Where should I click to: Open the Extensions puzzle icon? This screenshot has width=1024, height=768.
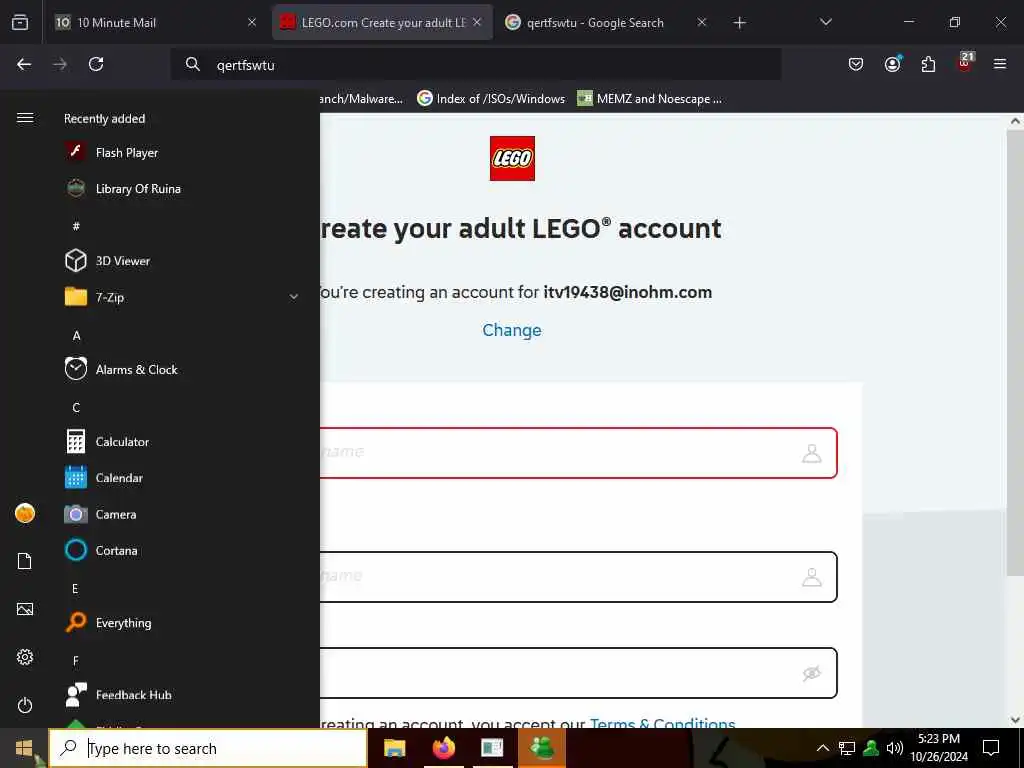tap(928, 64)
